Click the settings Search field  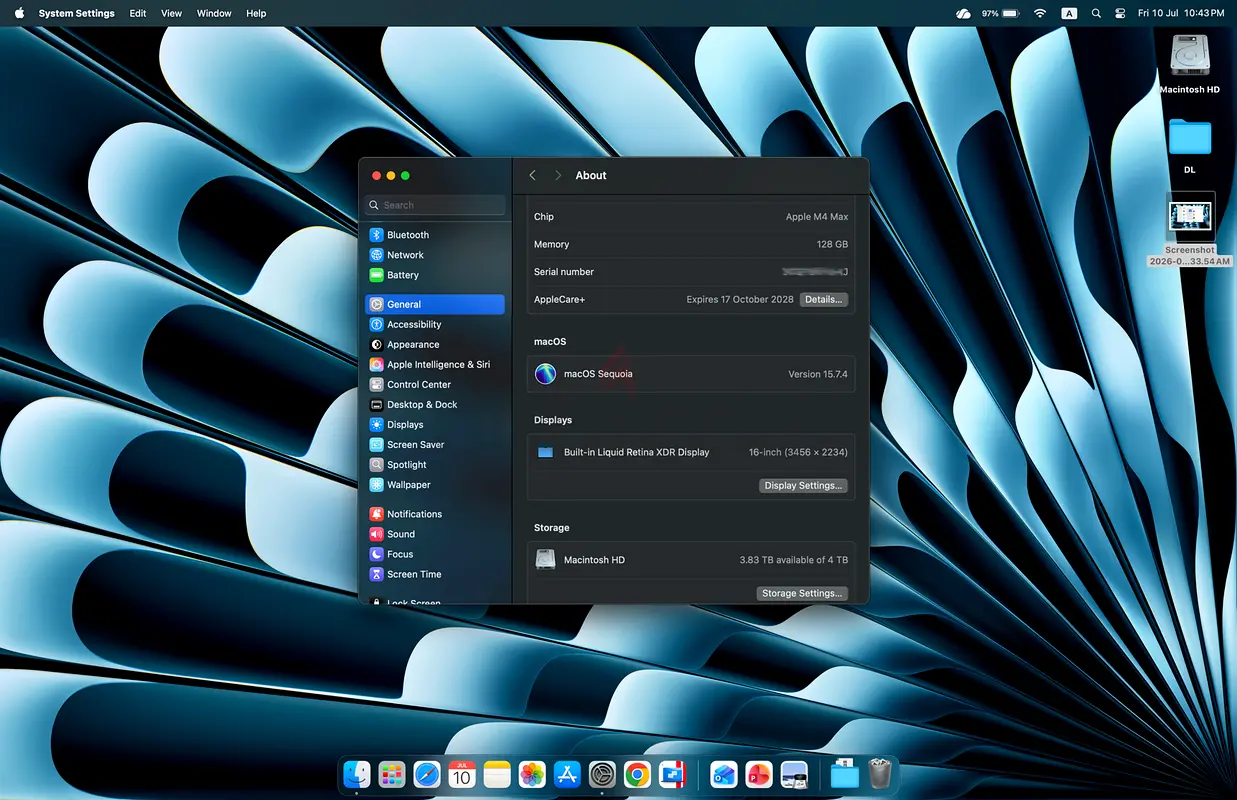[435, 205]
